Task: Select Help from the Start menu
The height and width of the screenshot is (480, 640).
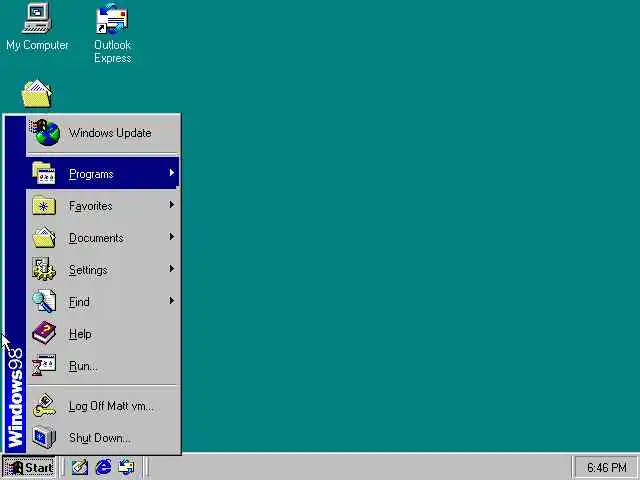Action: (103, 333)
